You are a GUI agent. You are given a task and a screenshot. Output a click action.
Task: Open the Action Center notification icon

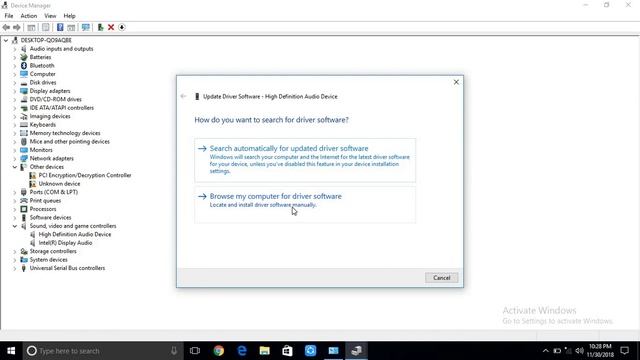[624, 351]
